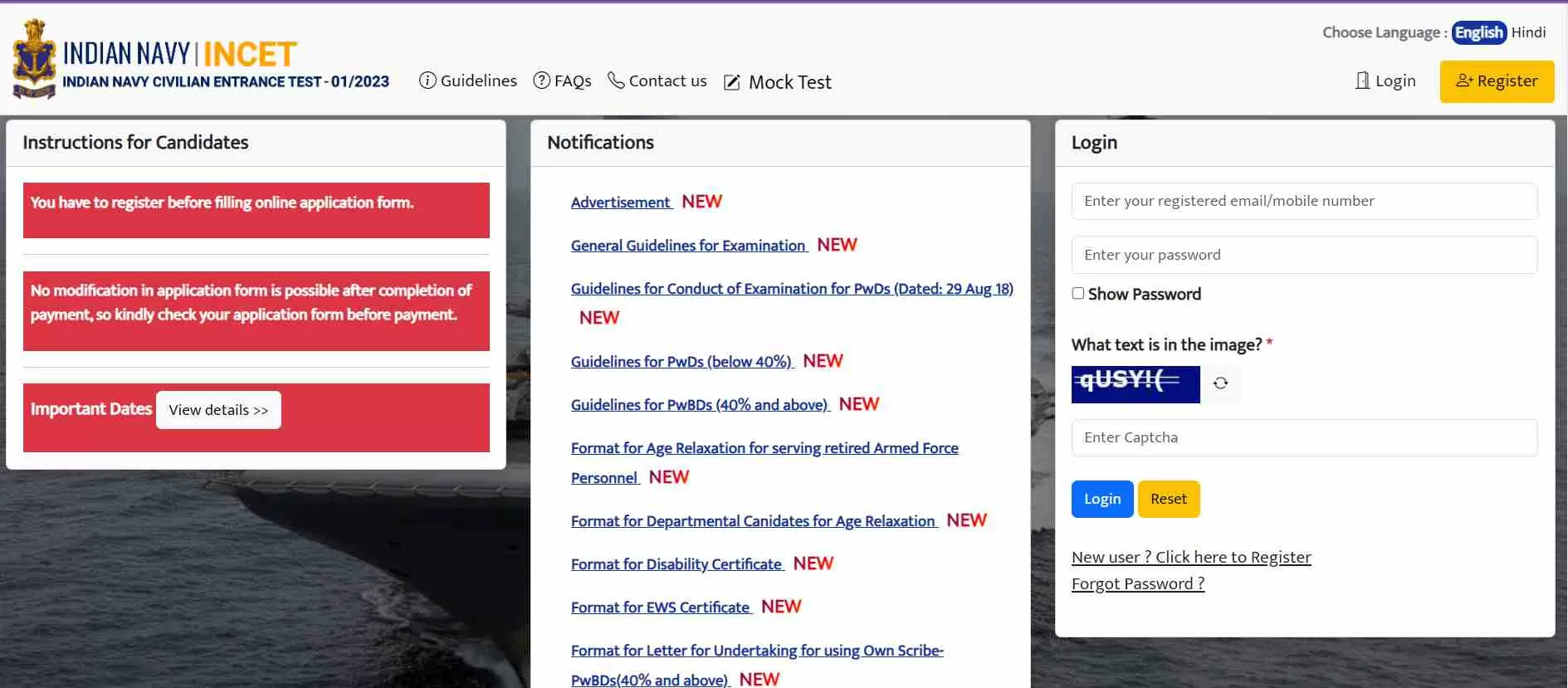Open Format for Age Relaxation Armed Force Personnel
Screen dimensions: 1568x688
point(764,462)
